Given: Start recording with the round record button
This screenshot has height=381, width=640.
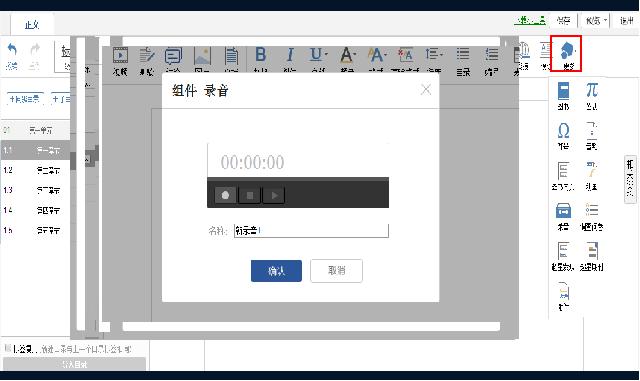Looking at the screenshot, I should 225,195.
